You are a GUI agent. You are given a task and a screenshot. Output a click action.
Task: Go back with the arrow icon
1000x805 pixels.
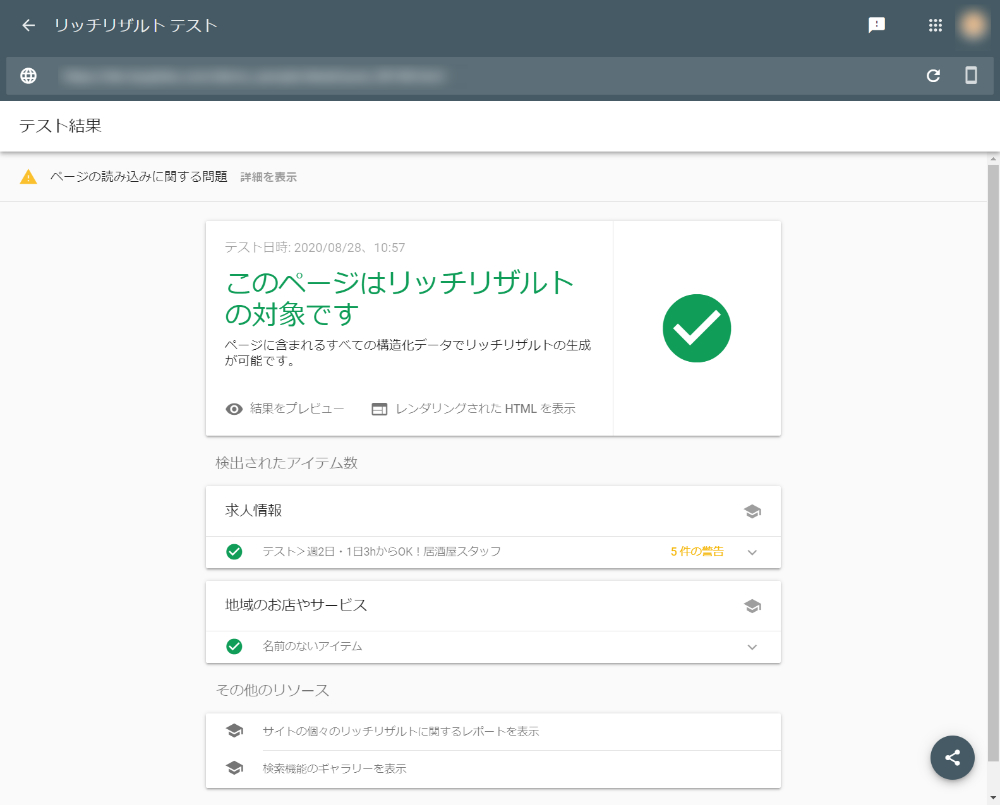point(28,26)
